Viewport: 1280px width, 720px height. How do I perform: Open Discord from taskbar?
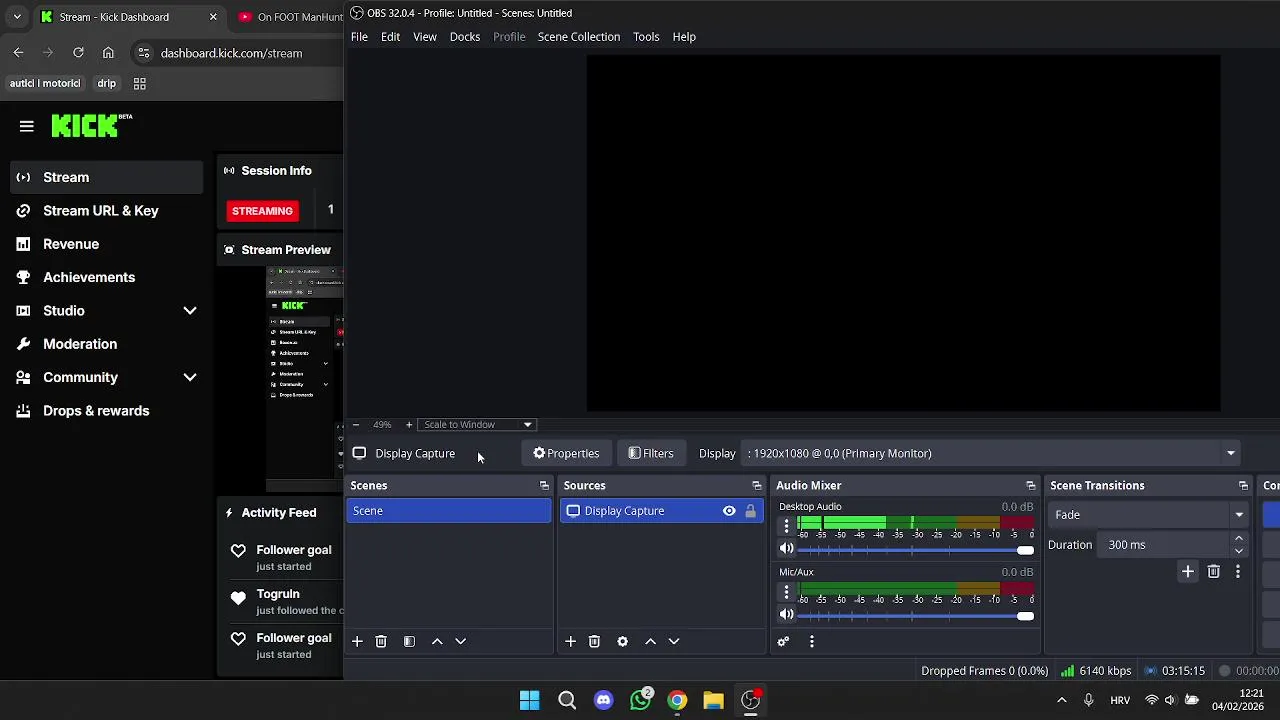pyautogui.click(x=603, y=700)
